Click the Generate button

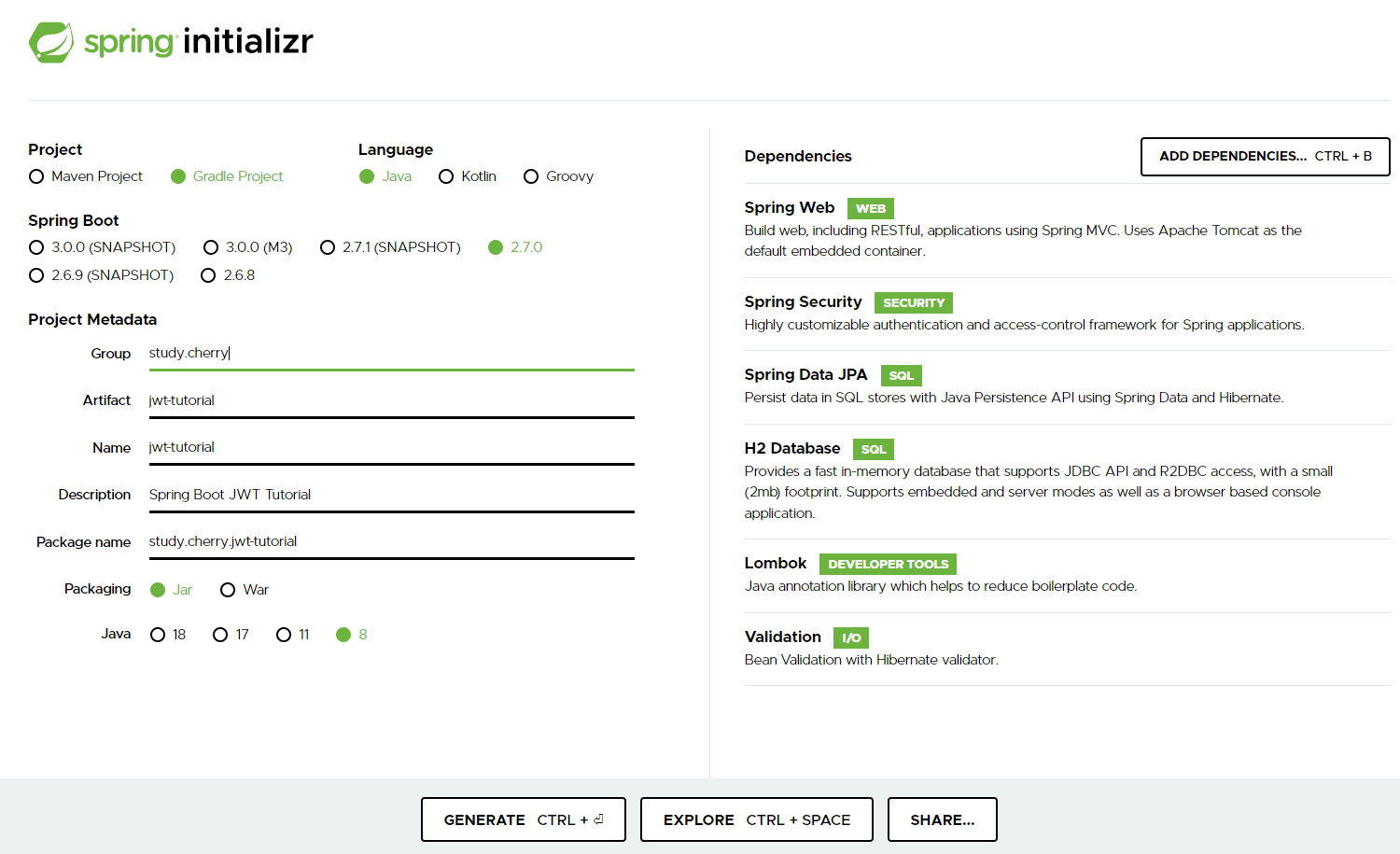pos(524,819)
